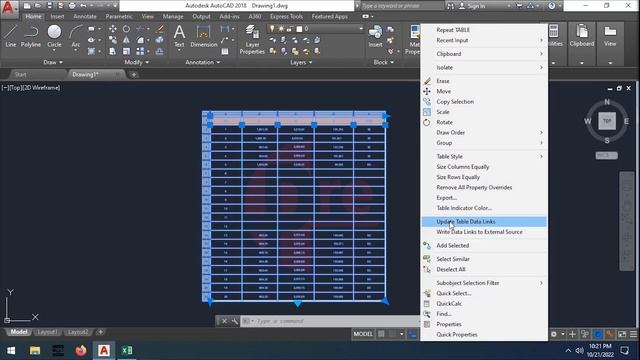Click Windows Start button
640x360 pixels.
click(11, 350)
